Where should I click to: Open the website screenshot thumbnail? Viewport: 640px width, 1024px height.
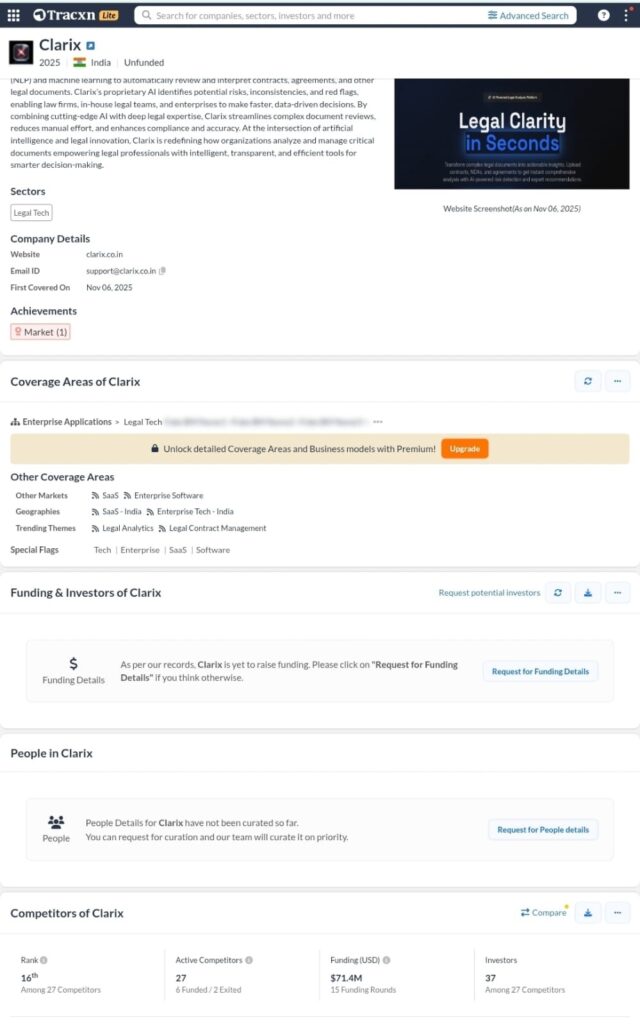tap(512, 133)
